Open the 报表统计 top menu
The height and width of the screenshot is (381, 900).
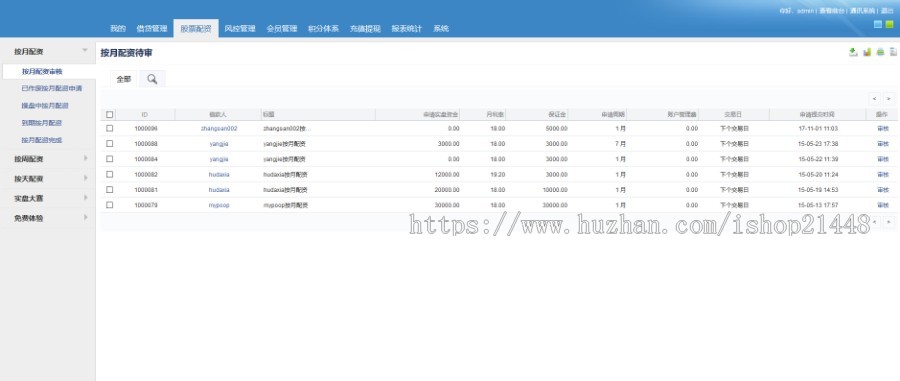pyautogui.click(x=406, y=28)
